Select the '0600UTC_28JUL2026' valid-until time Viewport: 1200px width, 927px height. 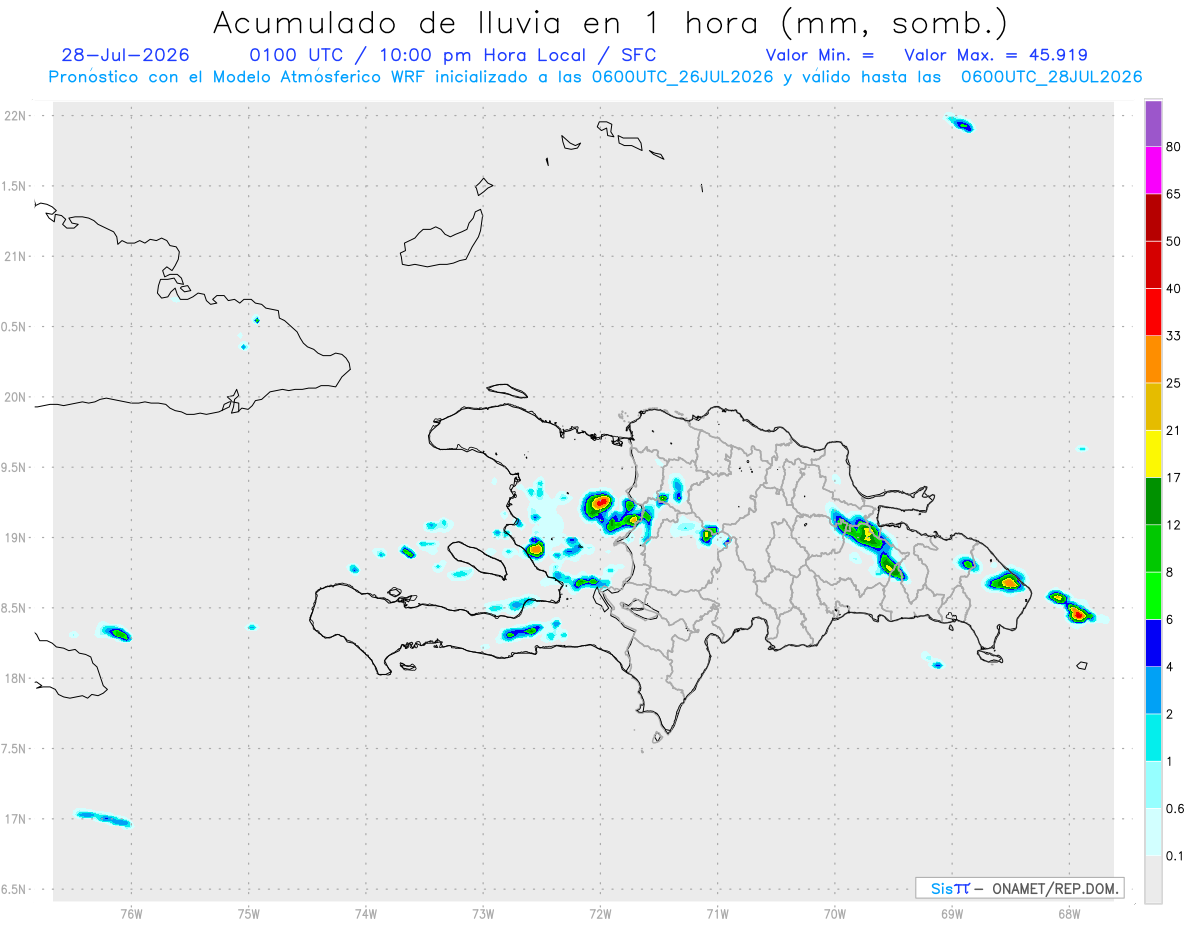1052,77
